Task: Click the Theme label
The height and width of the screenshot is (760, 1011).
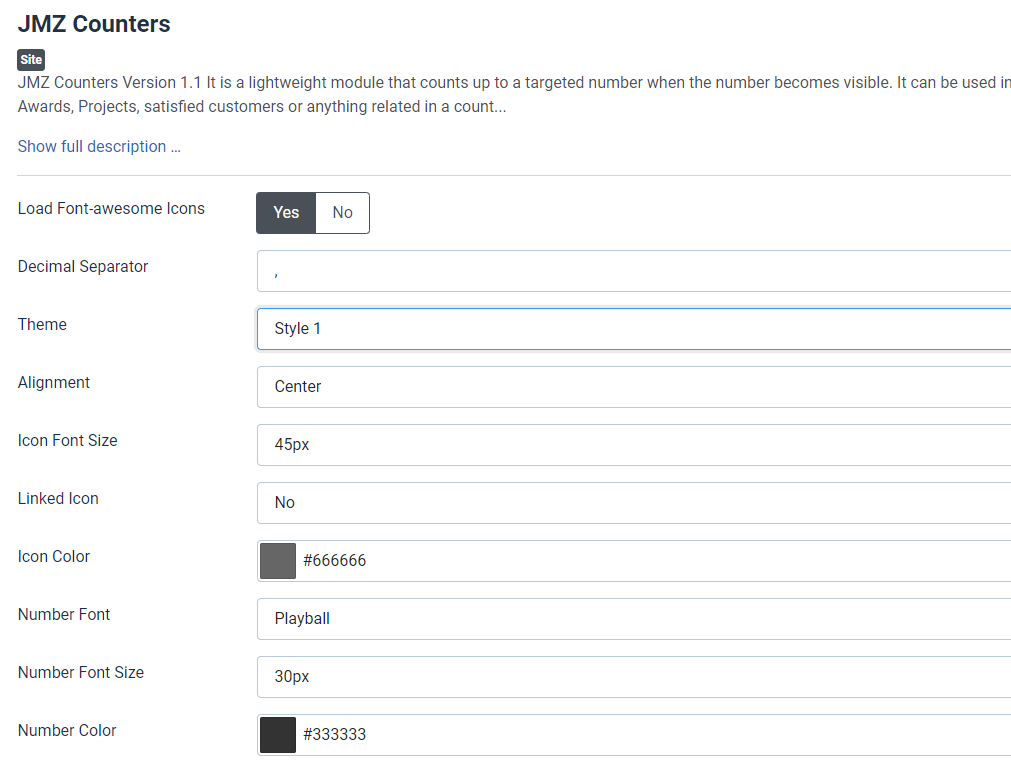Action: (42, 324)
